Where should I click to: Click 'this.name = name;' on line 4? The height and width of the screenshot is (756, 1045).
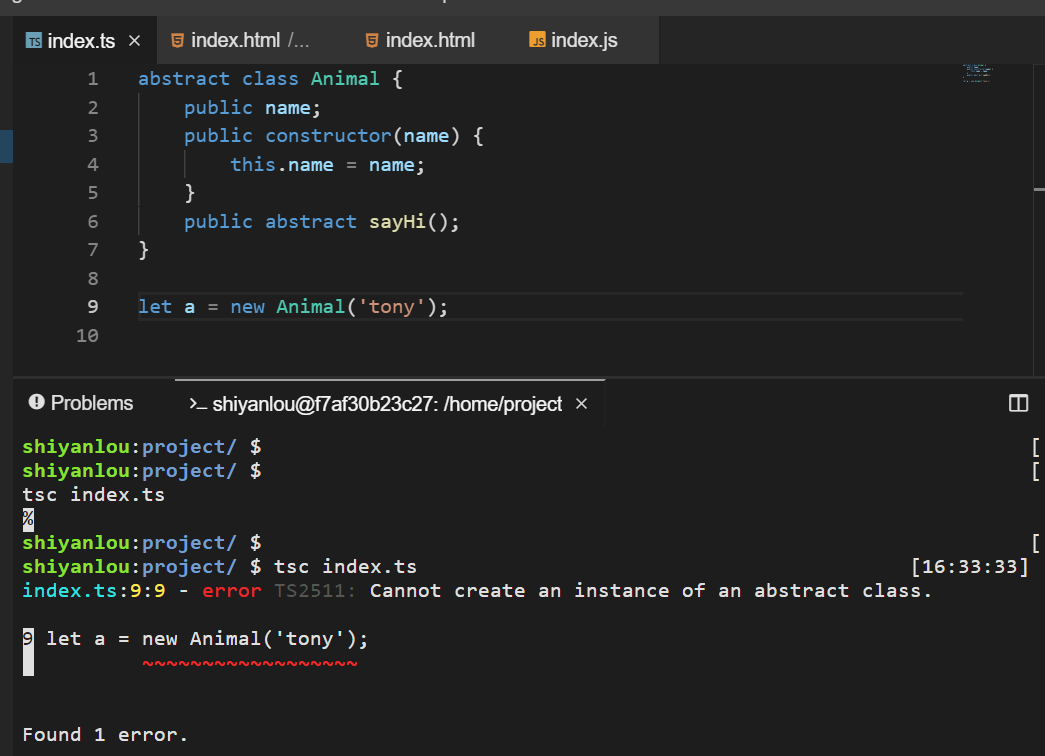327,165
